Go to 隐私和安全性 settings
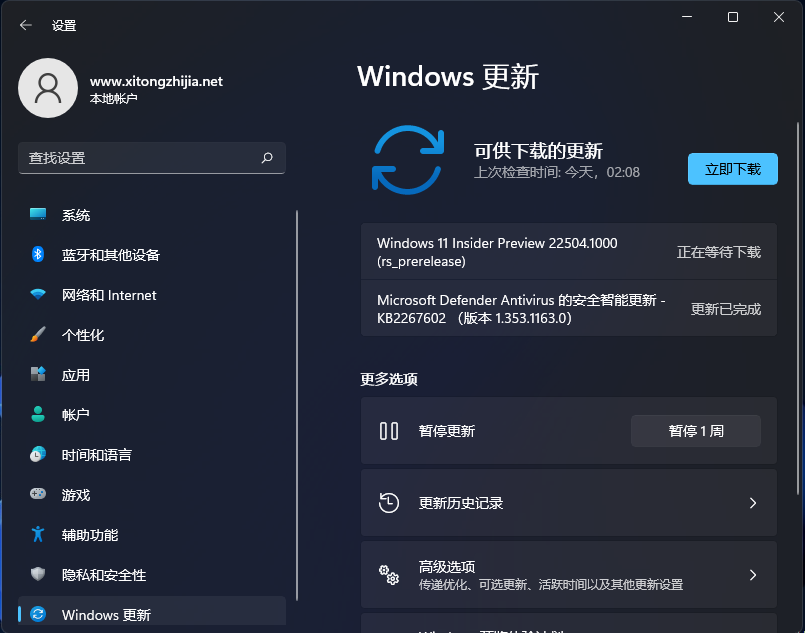Image resolution: width=805 pixels, height=633 pixels. point(152,575)
